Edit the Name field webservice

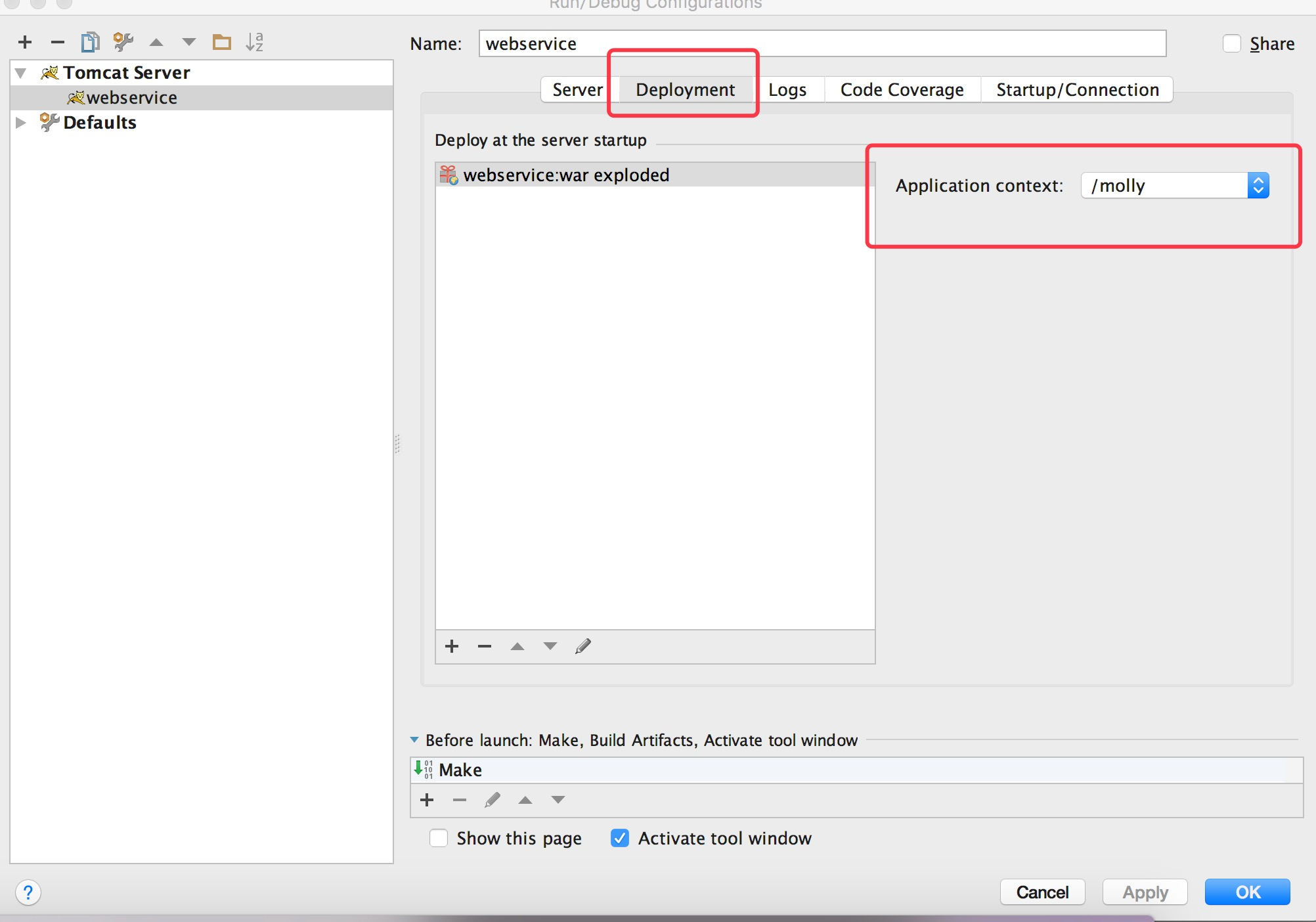point(822,43)
